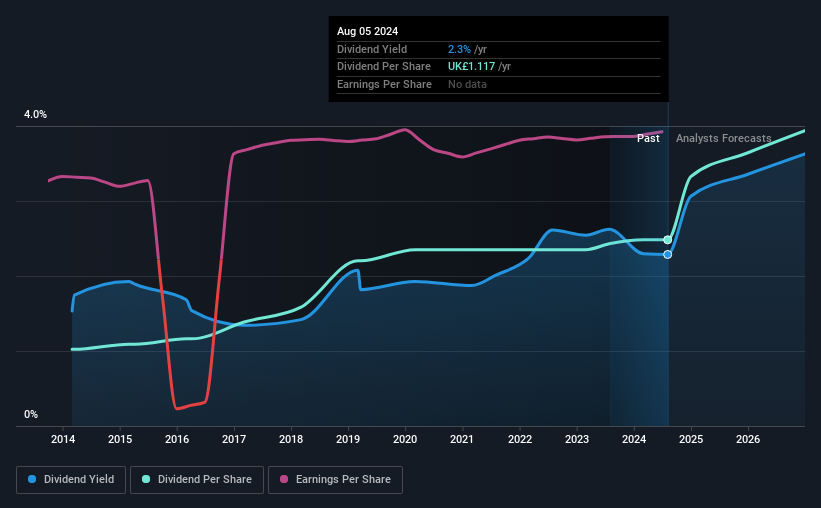The image size is (821, 508).
Task: Select the 2014 label on time axis
Action: pos(63,439)
